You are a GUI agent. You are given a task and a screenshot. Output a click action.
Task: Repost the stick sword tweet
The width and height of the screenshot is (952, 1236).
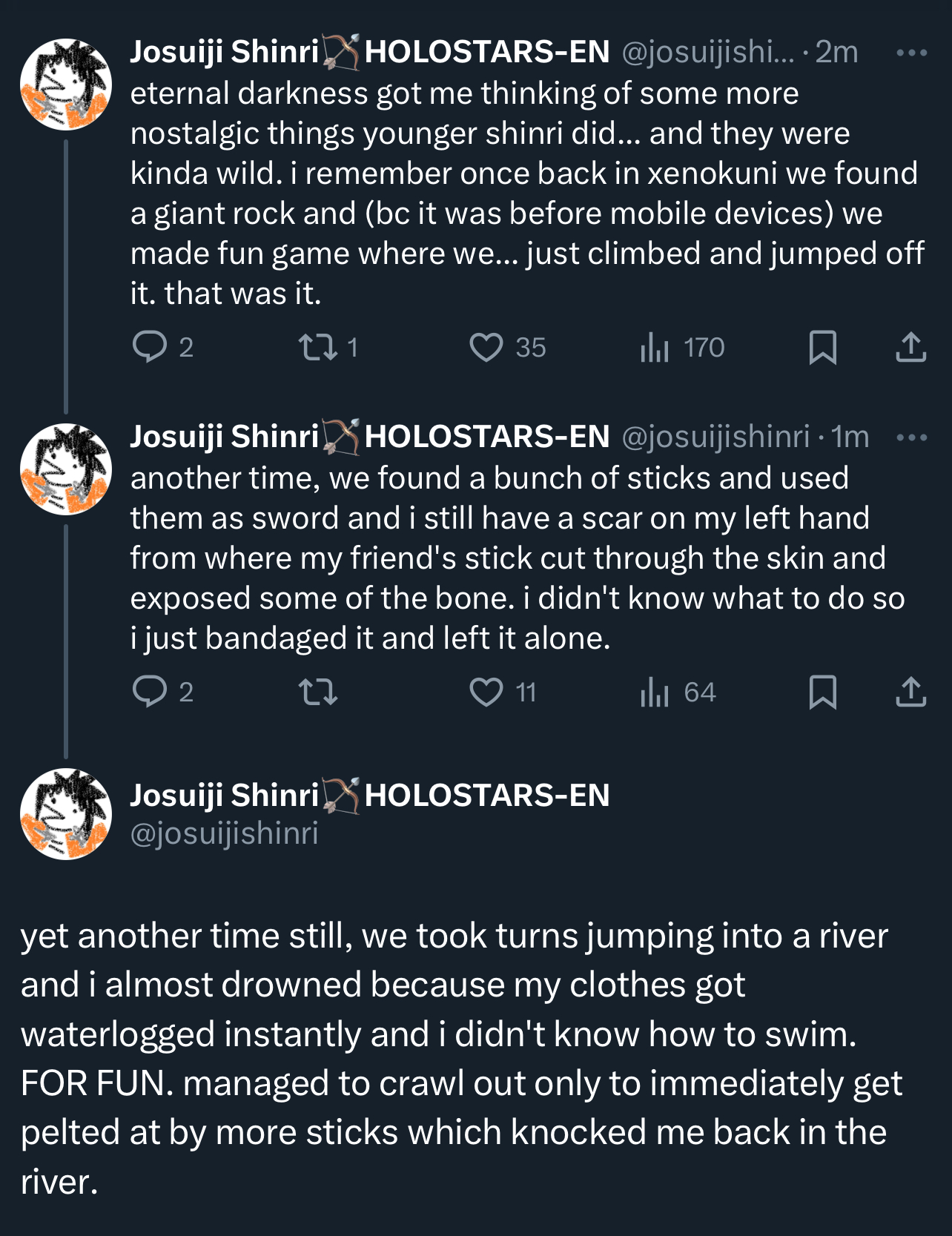pyautogui.click(x=317, y=692)
